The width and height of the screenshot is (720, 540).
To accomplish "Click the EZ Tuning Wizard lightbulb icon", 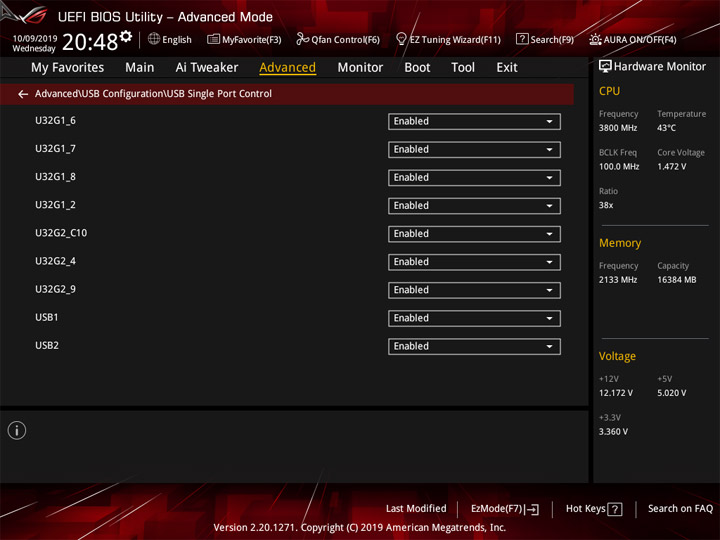I will click(401, 39).
